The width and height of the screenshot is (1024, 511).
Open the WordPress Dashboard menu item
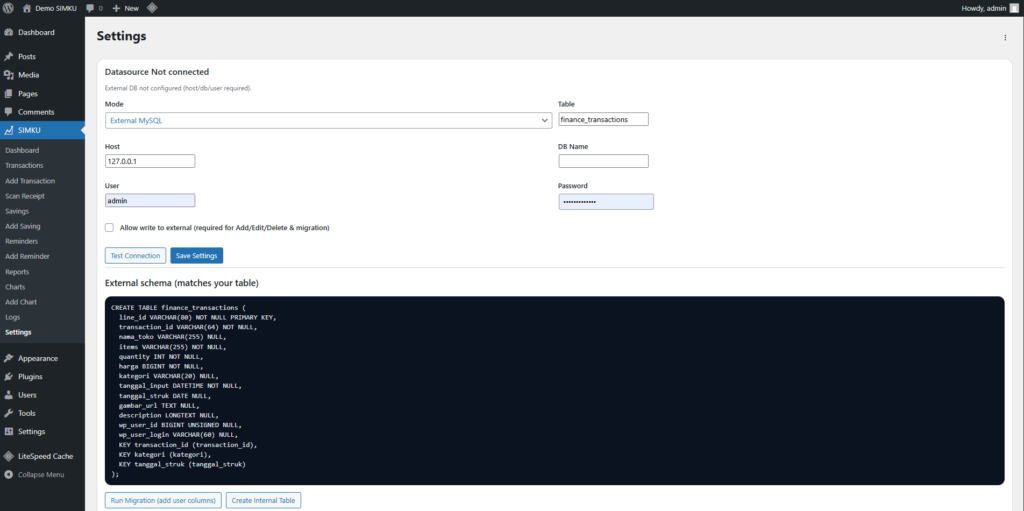42,32
